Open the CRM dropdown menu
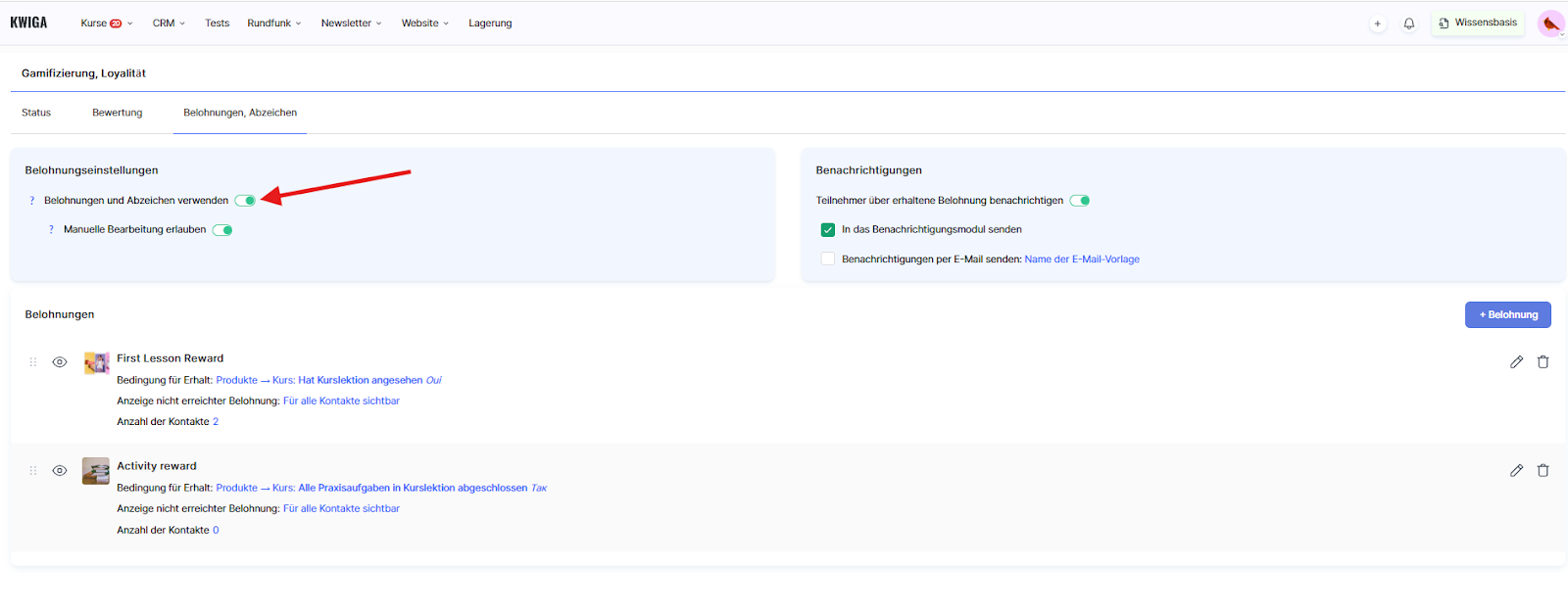 [169, 24]
